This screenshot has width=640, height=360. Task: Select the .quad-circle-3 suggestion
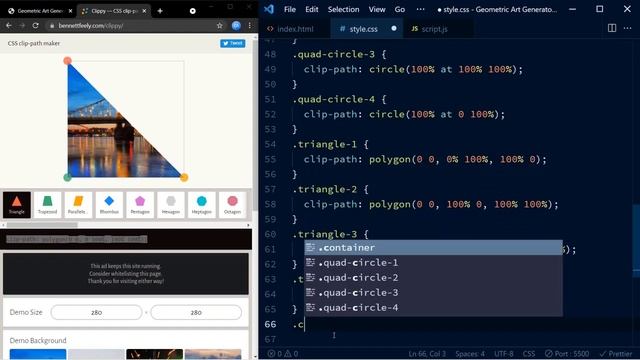pos(433,293)
